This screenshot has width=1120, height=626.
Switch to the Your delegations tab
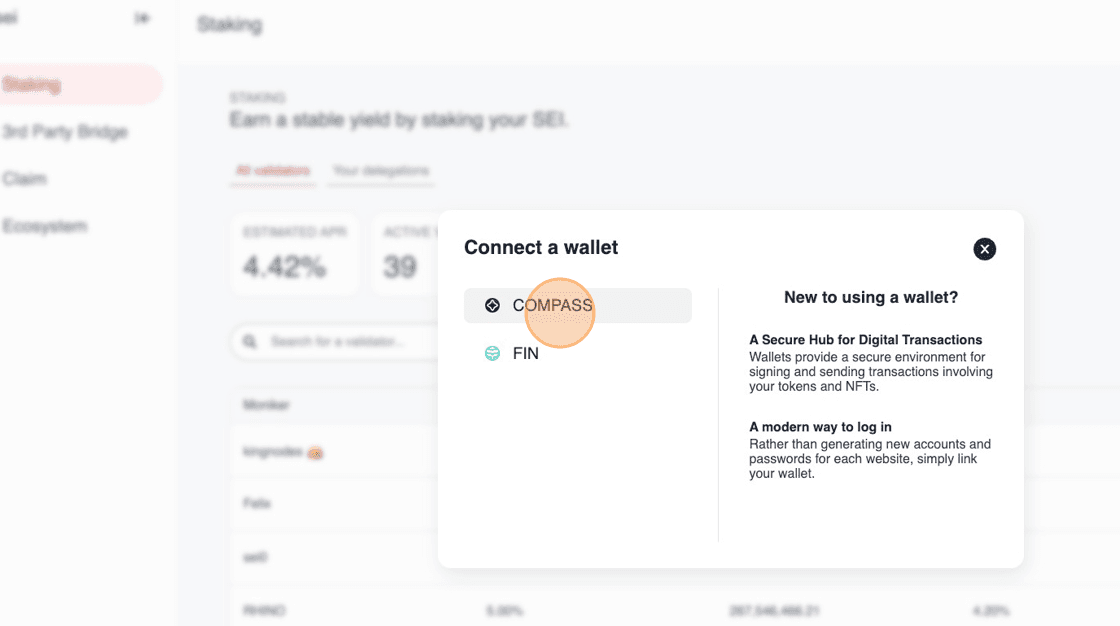pyautogui.click(x=381, y=171)
